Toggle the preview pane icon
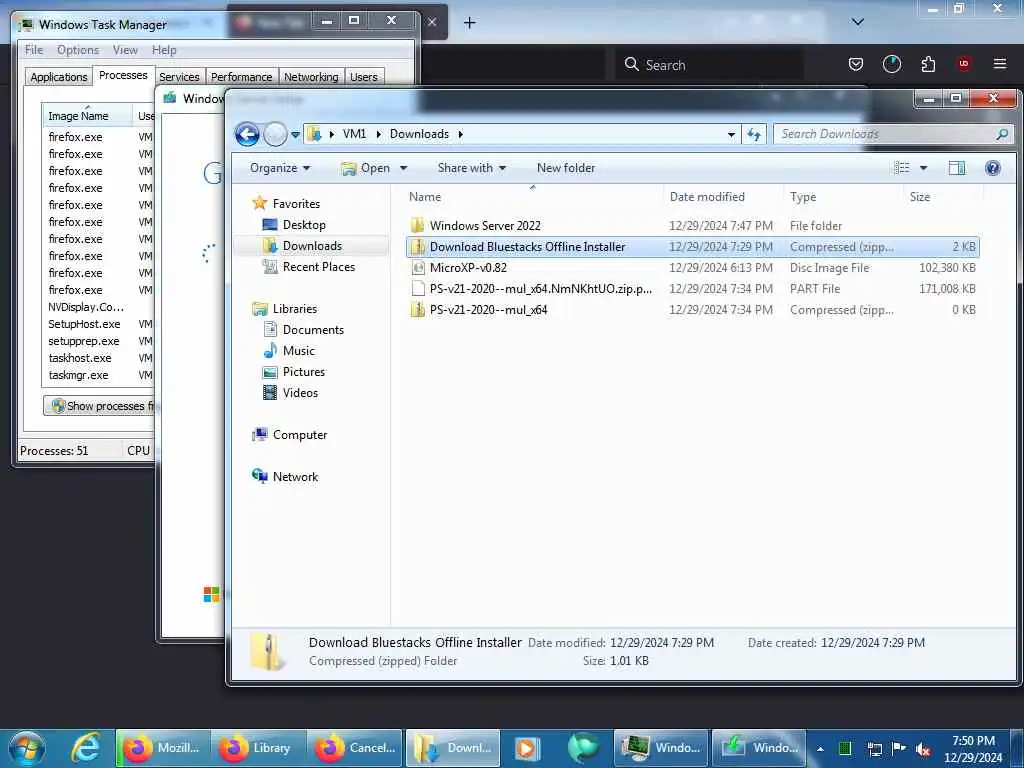Screen dimensions: 1024x768 coord(957,168)
